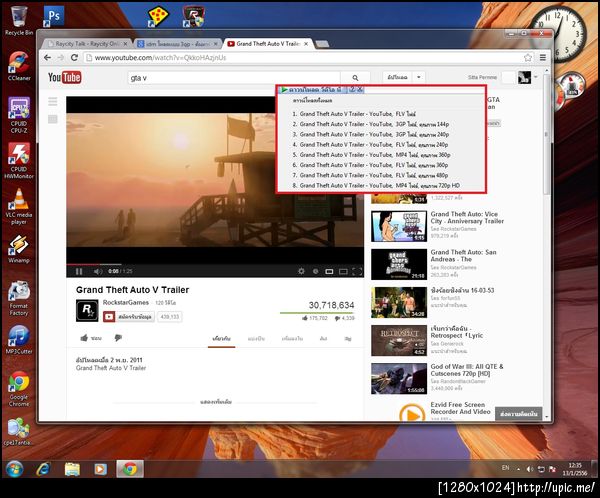
Task: Dislike the video with thumbs down
Action: click(x=118, y=338)
